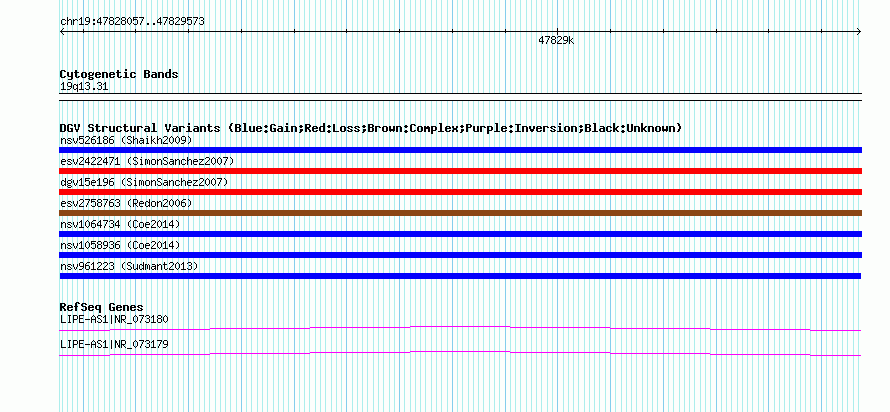
Task: Click the red bar for dgv15e196
Action: pyautogui.click(x=460, y=192)
